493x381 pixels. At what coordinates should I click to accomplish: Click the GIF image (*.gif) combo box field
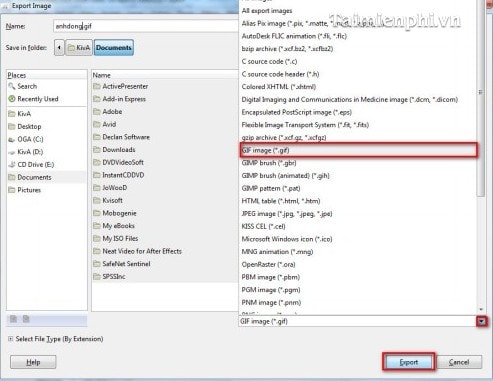pyautogui.click(x=358, y=321)
